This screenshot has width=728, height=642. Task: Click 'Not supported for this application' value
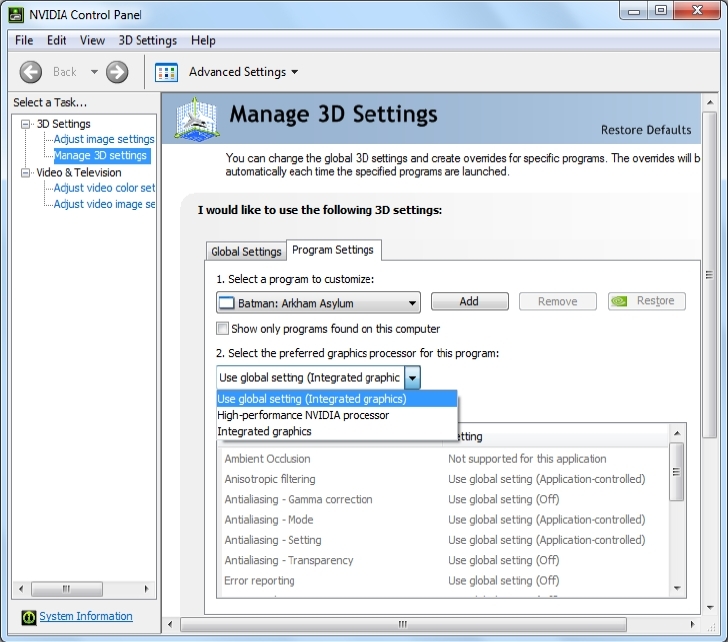point(527,459)
